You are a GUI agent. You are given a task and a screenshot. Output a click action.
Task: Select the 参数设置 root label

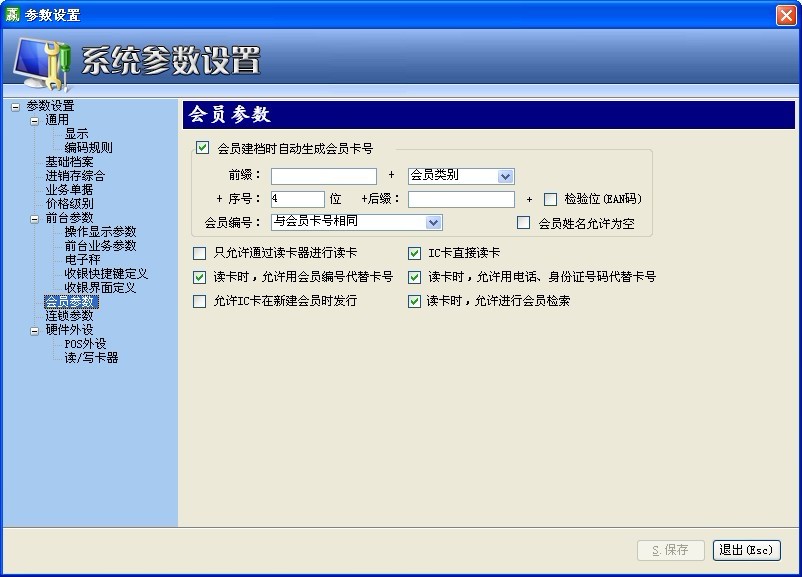click(x=51, y=106)
